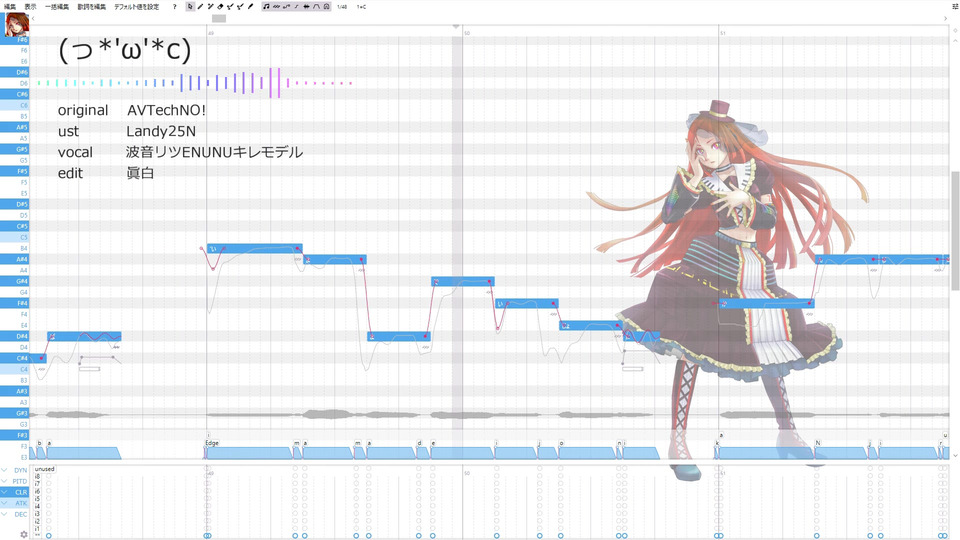Expand the CLR expression chevron
The width and height of the screenshot is (960, 540).
(x=4, y=492)
